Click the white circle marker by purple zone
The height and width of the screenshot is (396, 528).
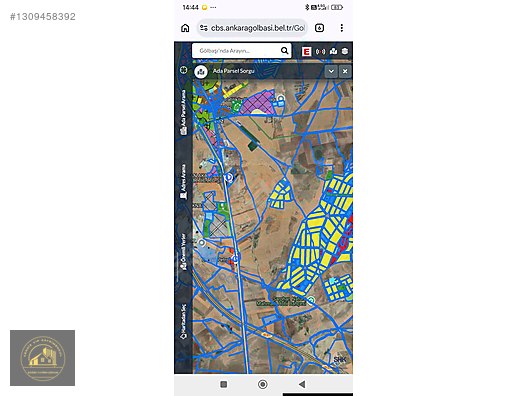click(x=281, y=98)
